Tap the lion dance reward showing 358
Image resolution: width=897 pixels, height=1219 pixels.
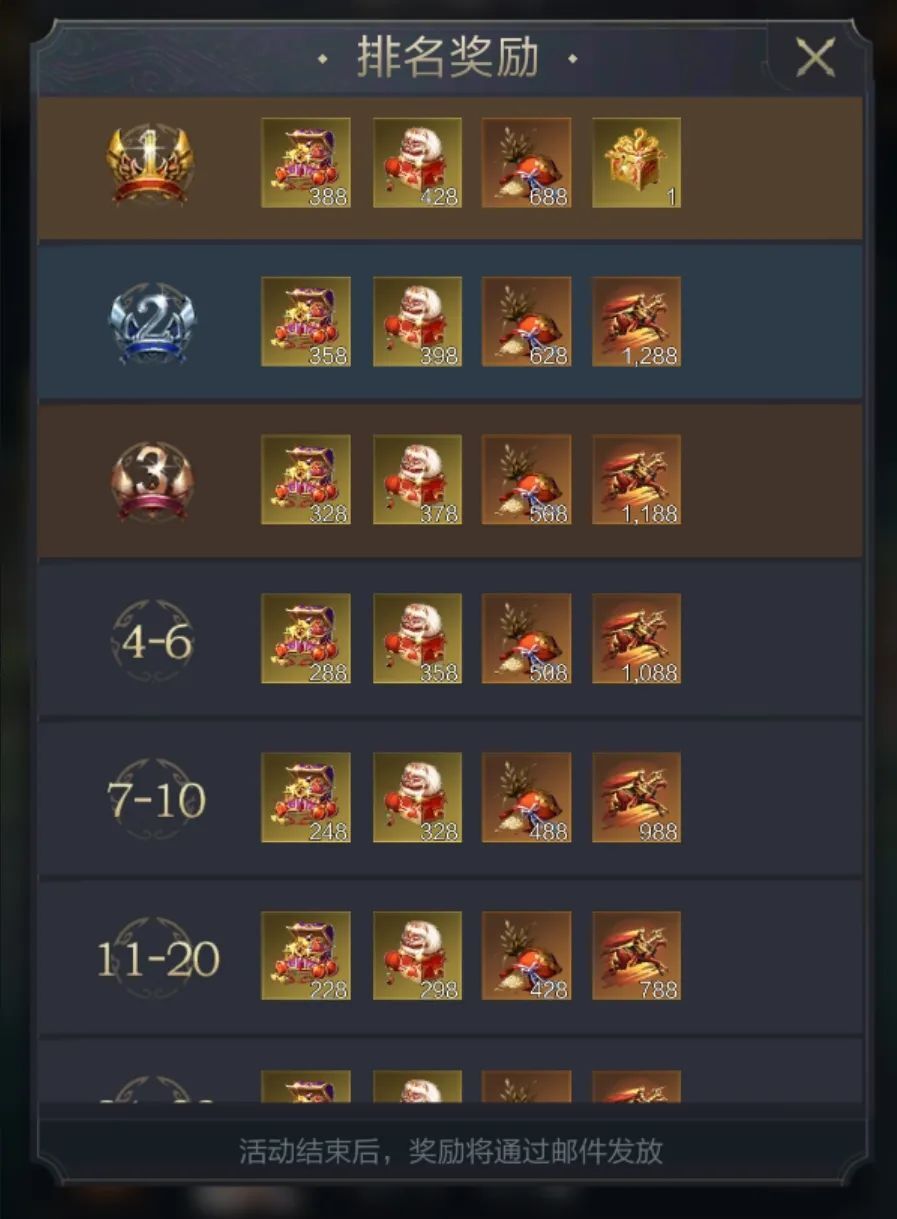pyautogui.click(x=417, y=638)
